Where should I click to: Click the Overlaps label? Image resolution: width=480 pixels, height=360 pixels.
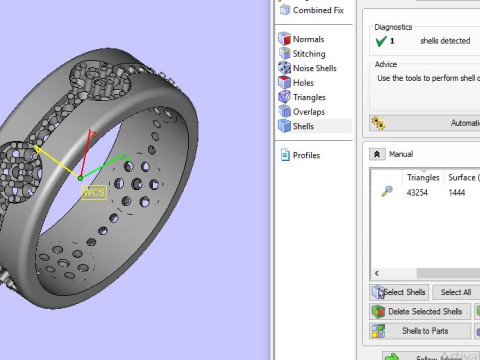[309, 112]
